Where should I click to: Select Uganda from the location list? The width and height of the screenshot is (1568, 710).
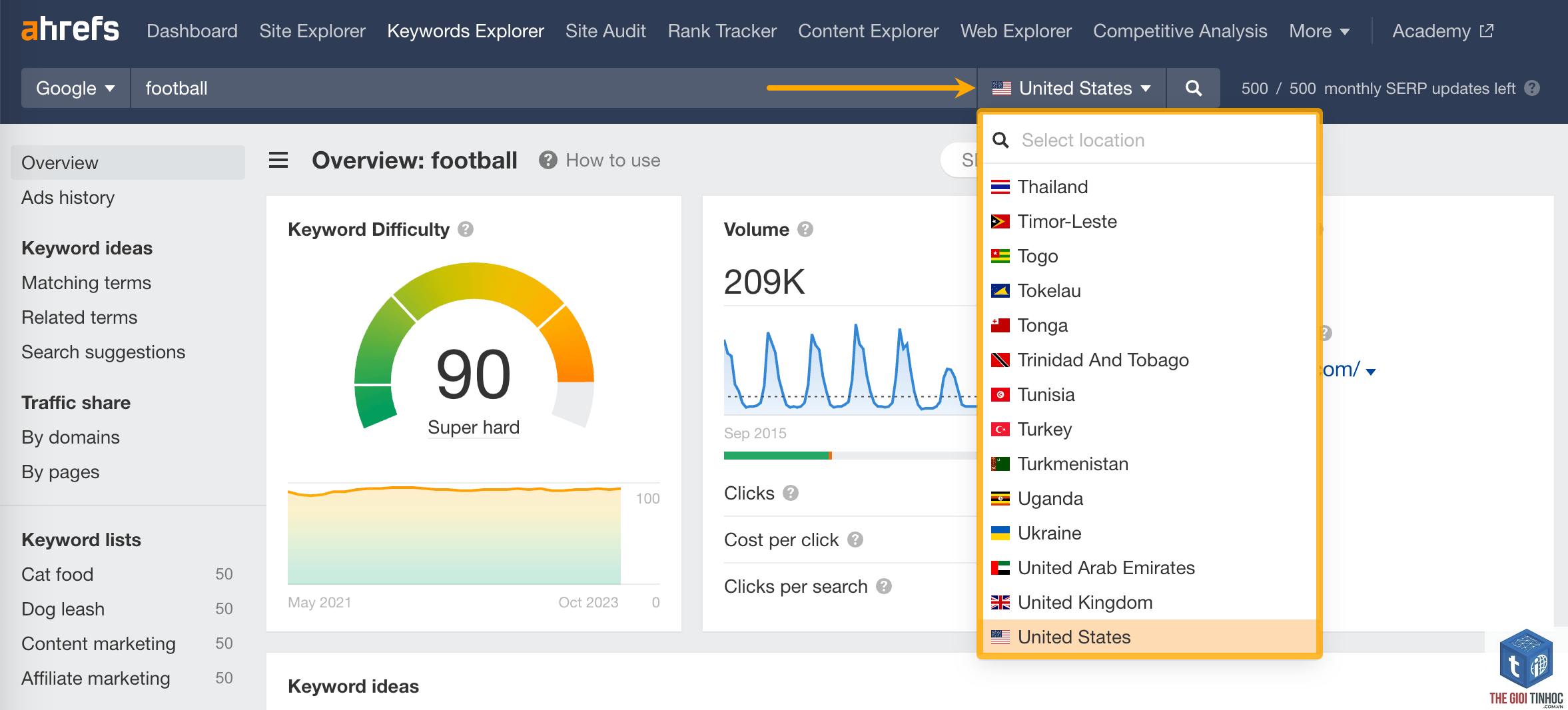coord(1150,498)
